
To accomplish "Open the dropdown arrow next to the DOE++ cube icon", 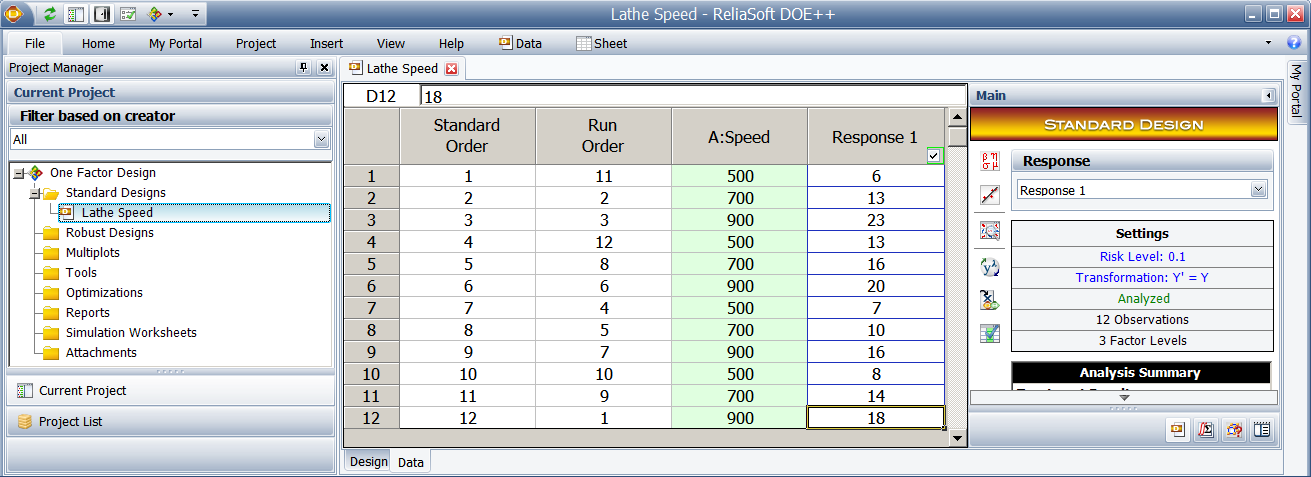I will point(170,15).
